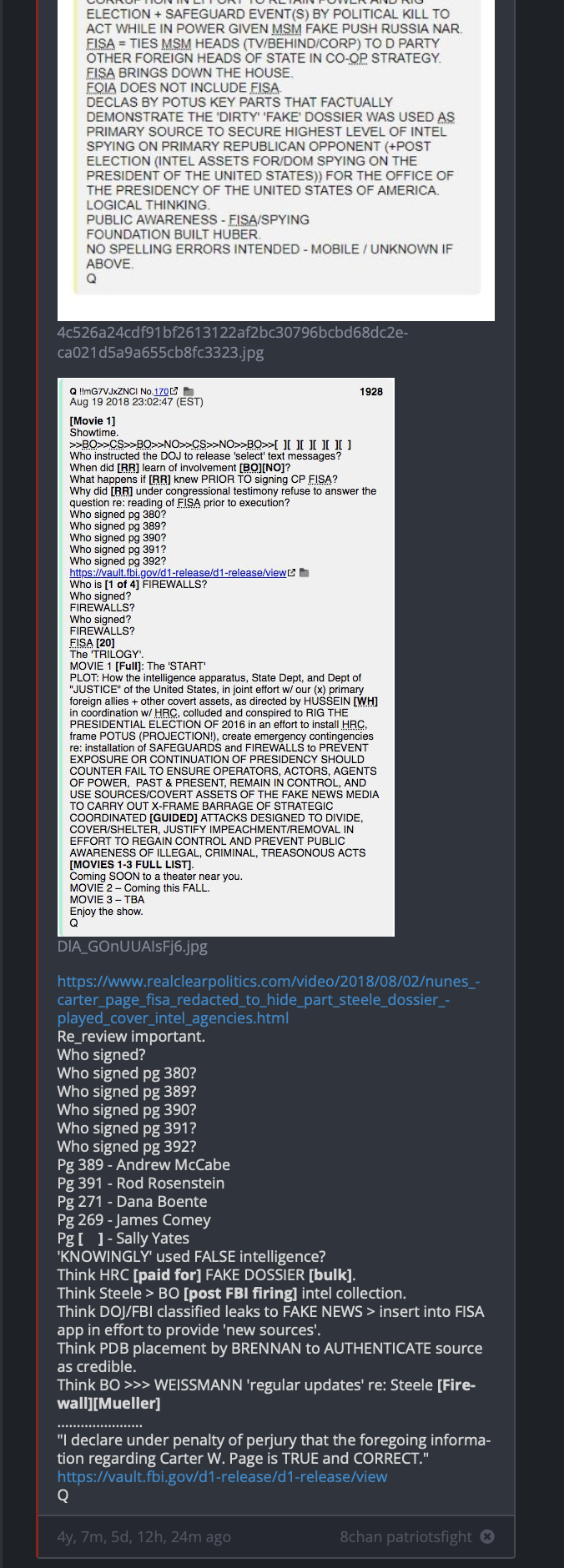Viewport: 564px width, 1568px height.
Task: Click the external-link icon after the vault.fbi.gov screenshot link
Action: pyautogui.click(x=292, y=573)
